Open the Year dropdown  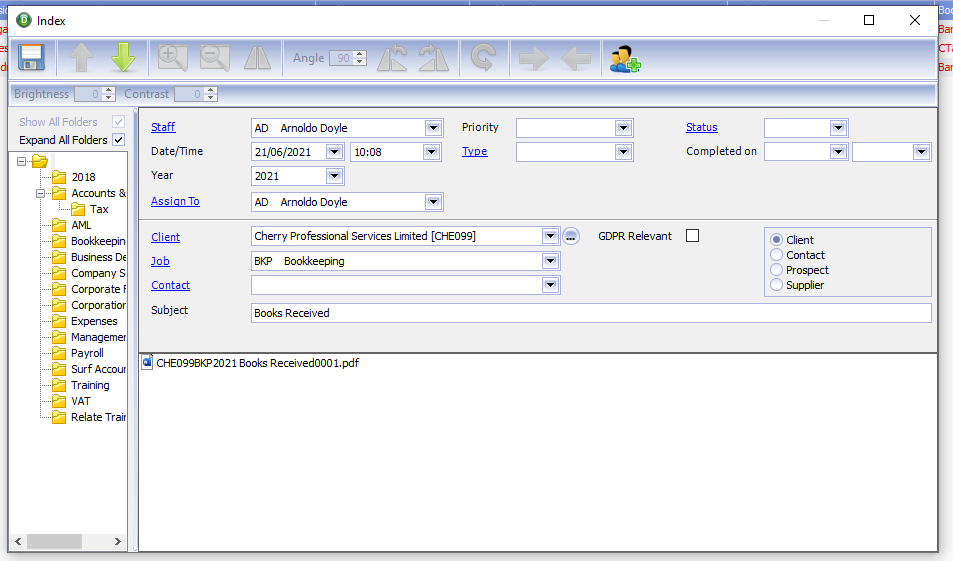tap(334, 176)
